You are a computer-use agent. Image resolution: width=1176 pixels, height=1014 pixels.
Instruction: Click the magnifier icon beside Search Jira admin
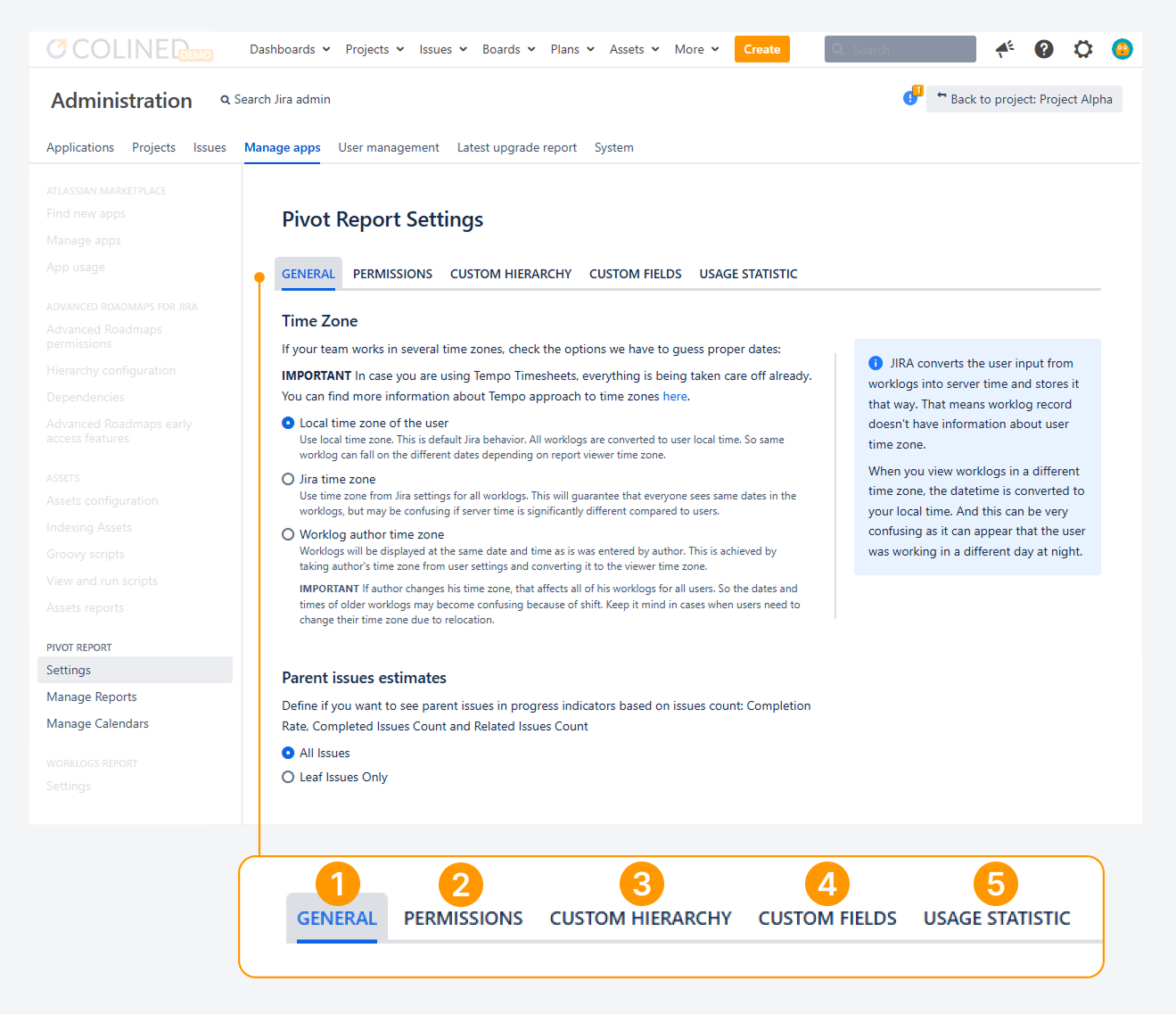226,100
